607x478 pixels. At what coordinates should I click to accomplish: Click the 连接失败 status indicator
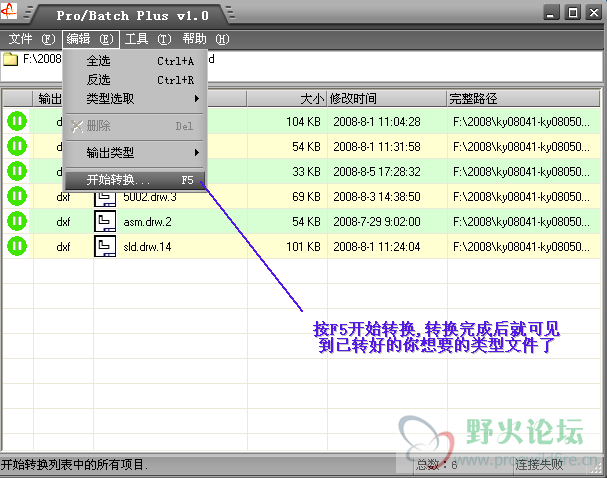click(539, 464)
